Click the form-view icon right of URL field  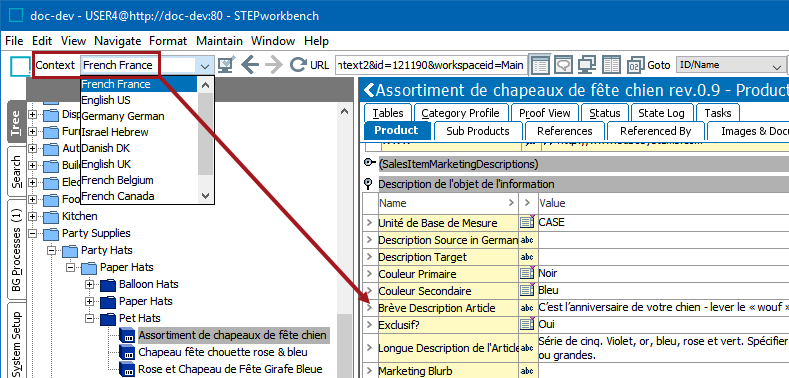click(540, 65)
